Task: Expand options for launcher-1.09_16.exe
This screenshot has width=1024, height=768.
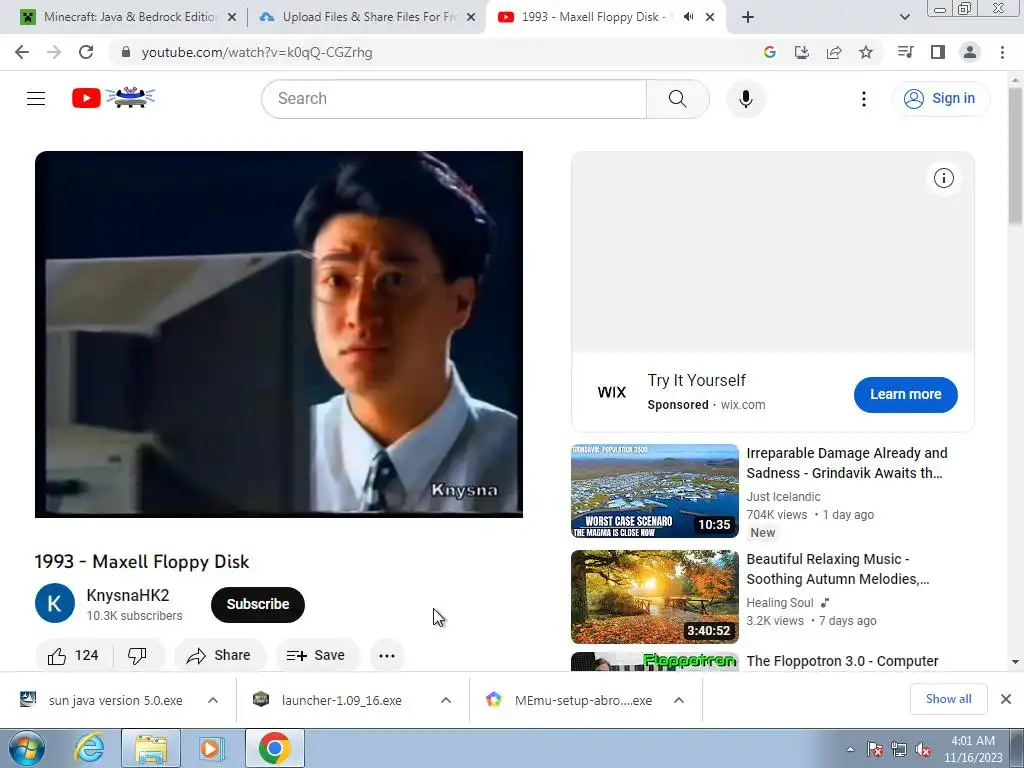Action: tap(446, 700)
